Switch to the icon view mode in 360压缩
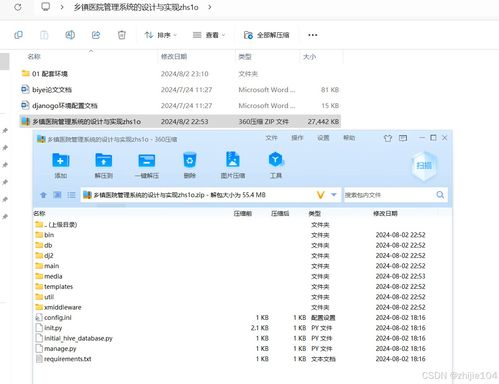The width and height of the screenshot is (499, 384). (x=57, y=195)
